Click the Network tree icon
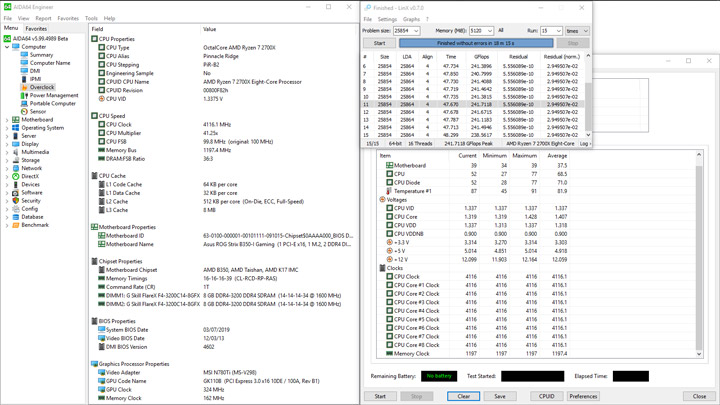 (16, 168)
